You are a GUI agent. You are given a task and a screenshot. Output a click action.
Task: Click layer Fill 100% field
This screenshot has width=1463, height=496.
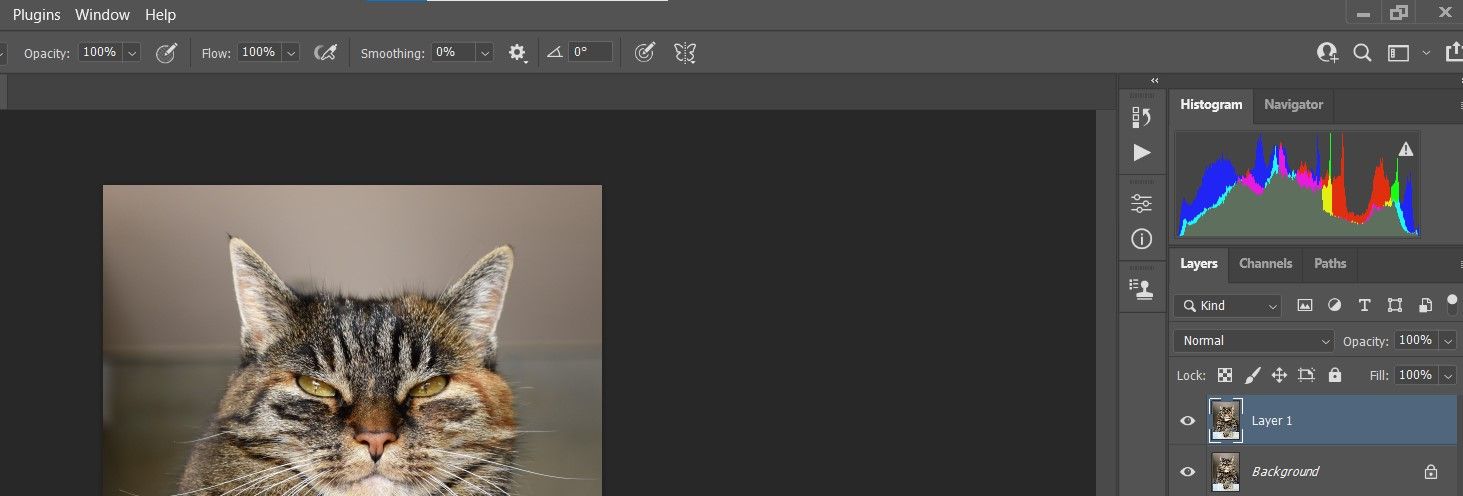point(1415,375)
